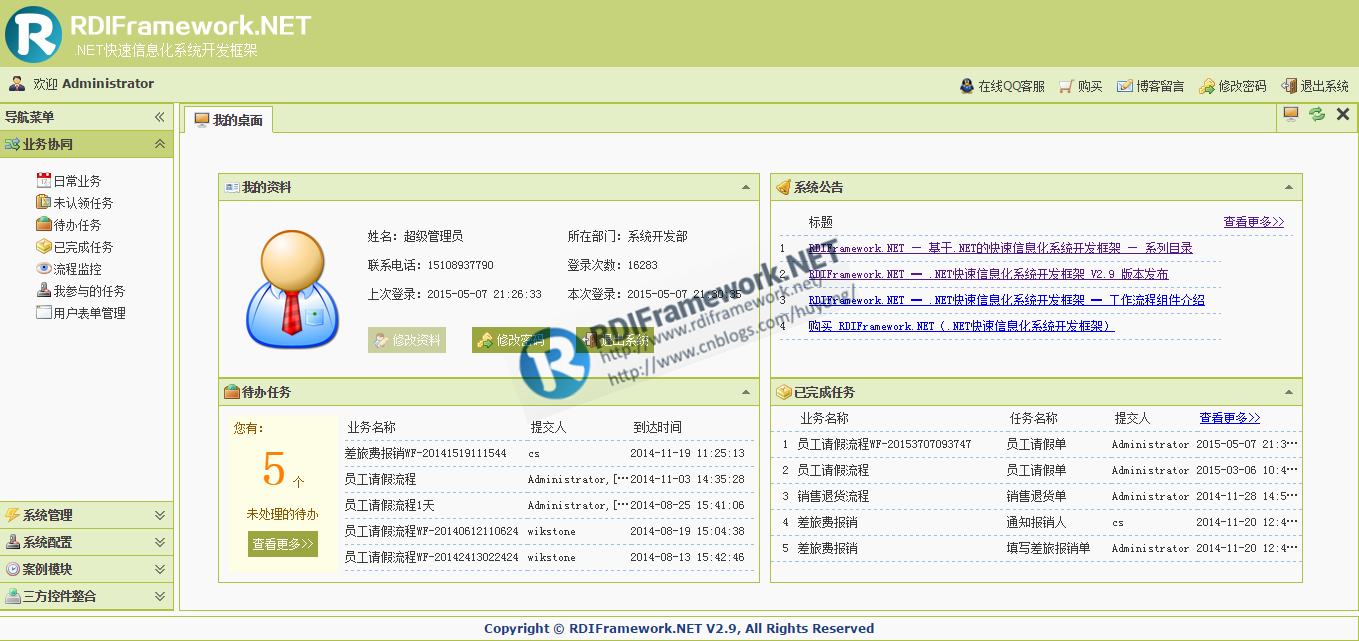Click the 修改密码 key icon in header
The height and width of the screenshot is (641, 1359).
point(1207,86)
